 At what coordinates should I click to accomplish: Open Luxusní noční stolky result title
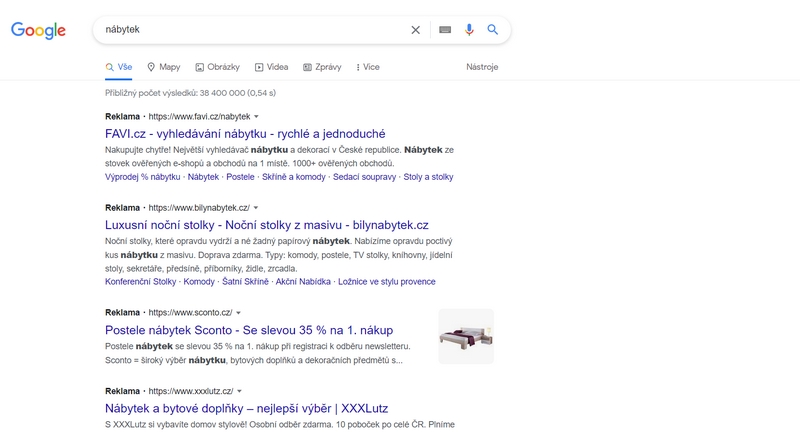point(267,225)
